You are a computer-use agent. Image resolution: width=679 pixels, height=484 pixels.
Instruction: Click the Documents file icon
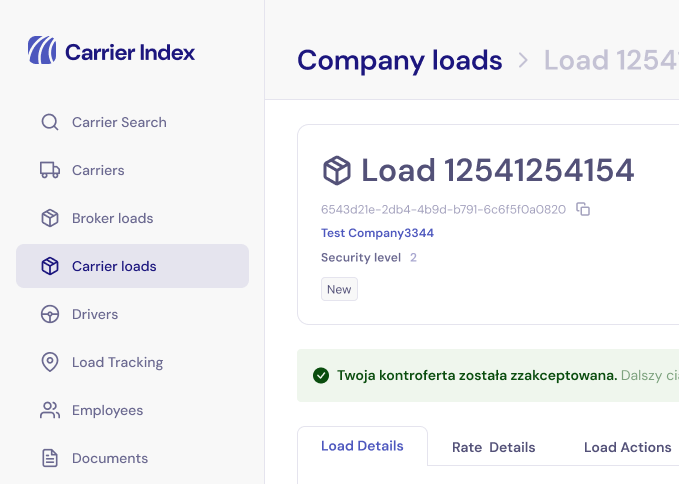tap(50, 458)
